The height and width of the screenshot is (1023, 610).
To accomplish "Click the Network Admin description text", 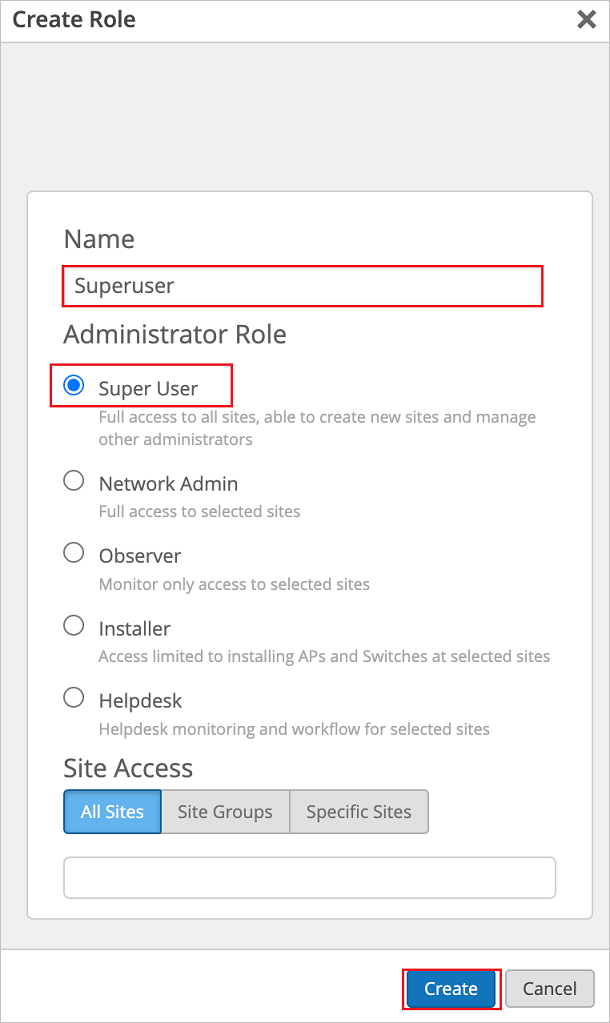I will coord(188,509).
